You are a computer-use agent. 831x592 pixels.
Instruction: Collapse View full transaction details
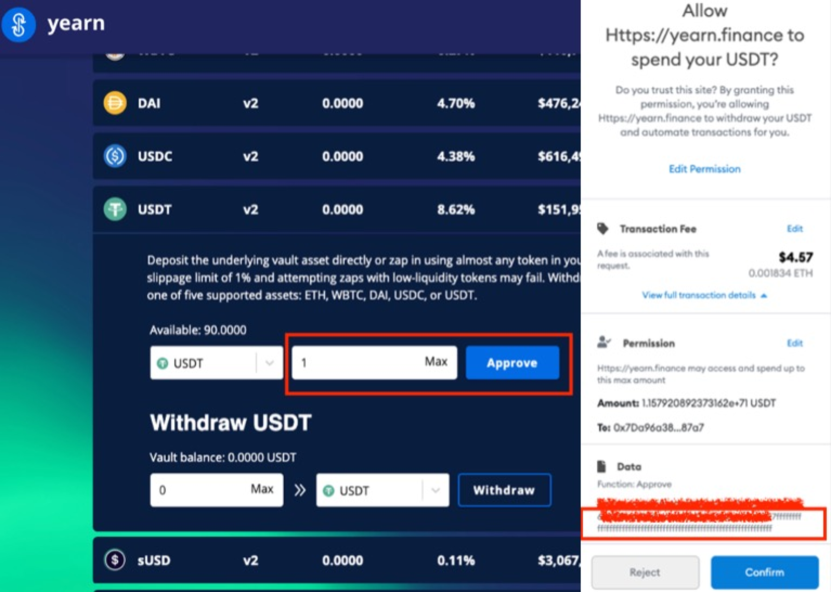click(x=704, y=295)
